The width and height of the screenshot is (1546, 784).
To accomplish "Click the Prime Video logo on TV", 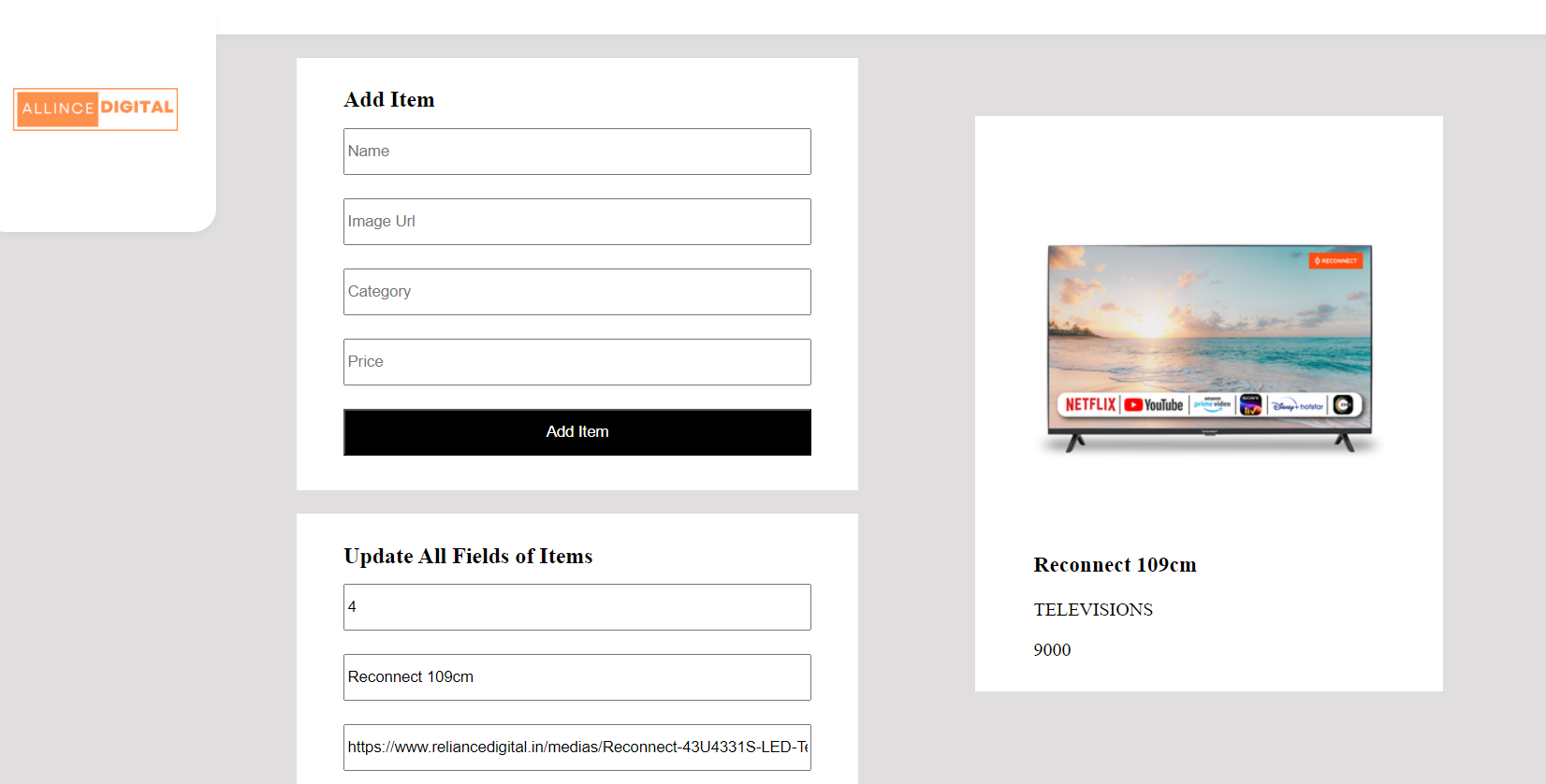I will (1212, 403).
